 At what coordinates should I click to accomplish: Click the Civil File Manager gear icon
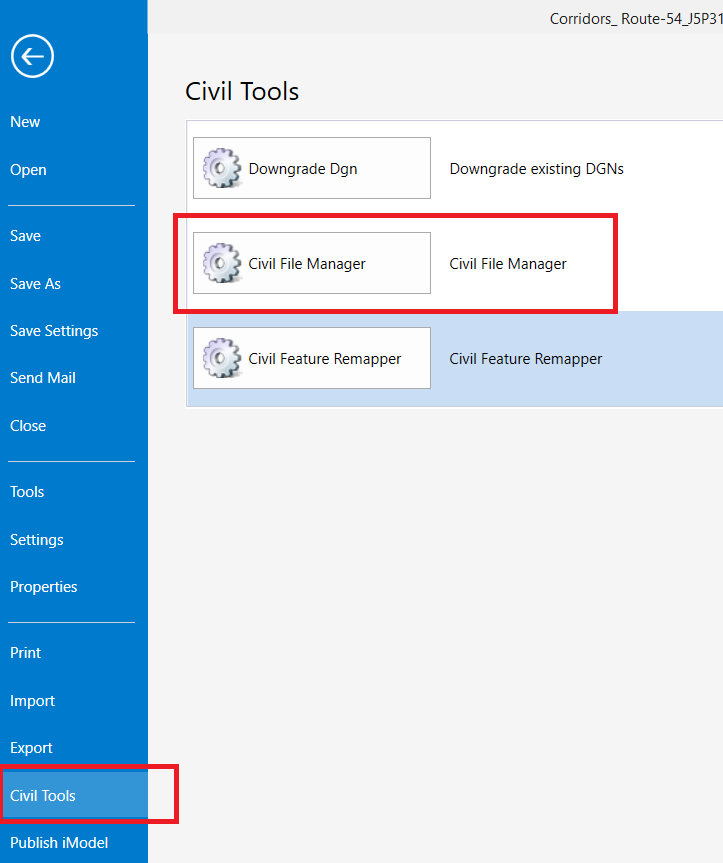(222, 263)
